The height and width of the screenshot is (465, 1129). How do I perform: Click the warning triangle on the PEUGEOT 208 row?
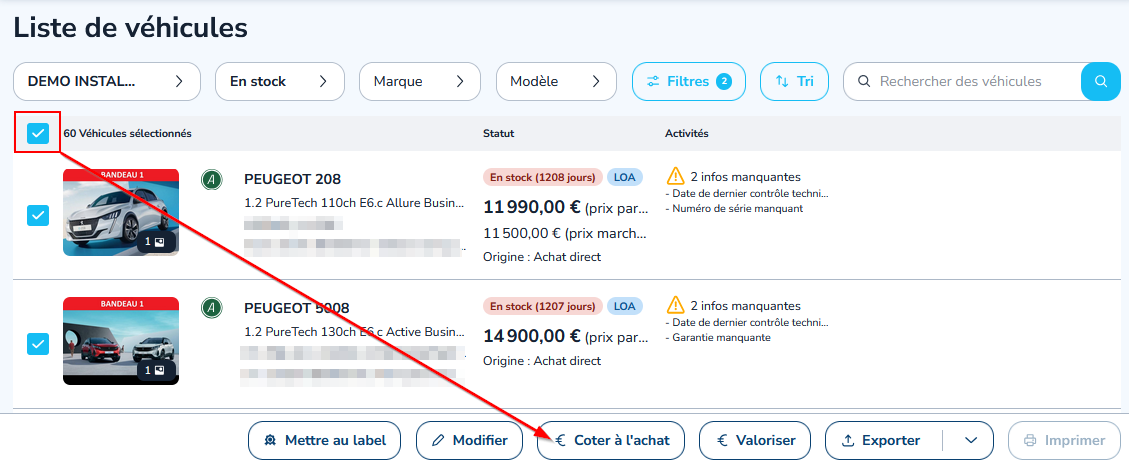tap(675, 176)
